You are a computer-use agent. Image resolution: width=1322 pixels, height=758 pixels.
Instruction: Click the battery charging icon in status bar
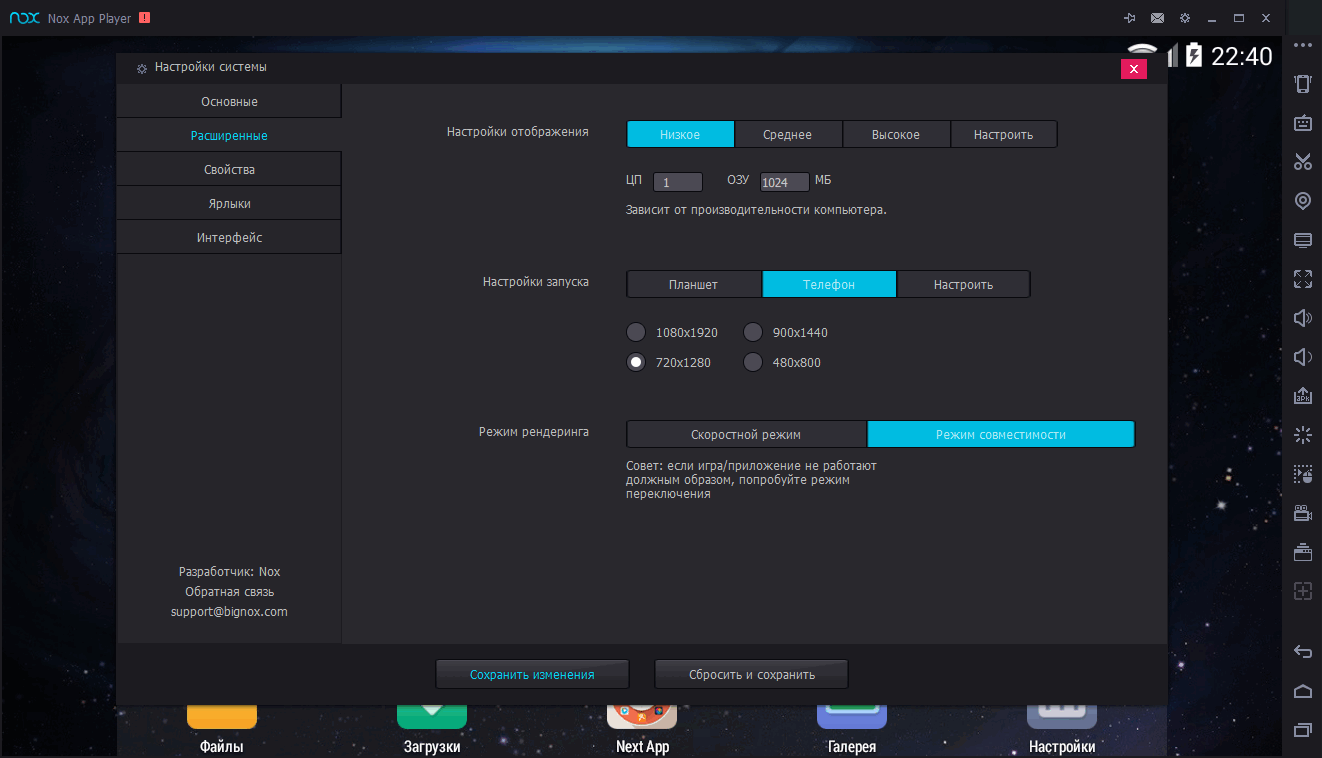coord(1194,55)
